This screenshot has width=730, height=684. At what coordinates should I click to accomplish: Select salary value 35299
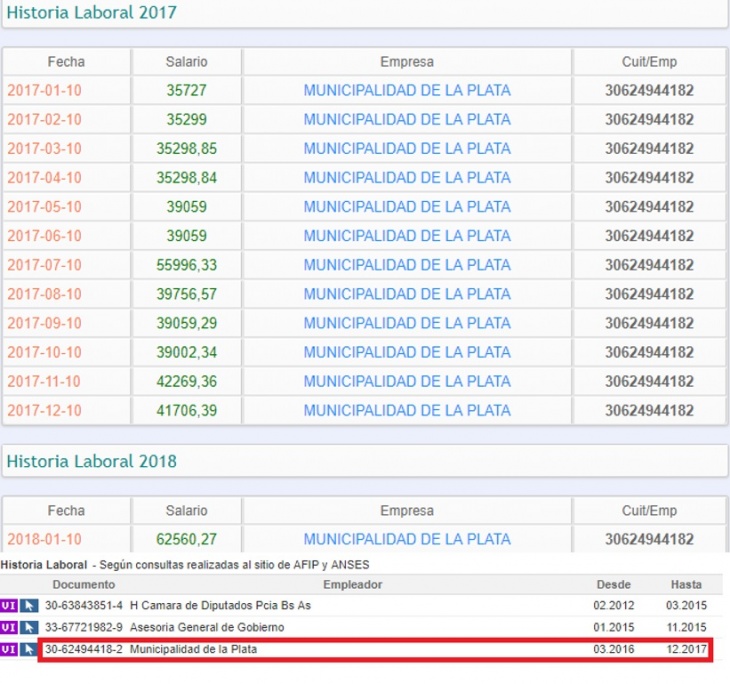(x=186, y=119)
